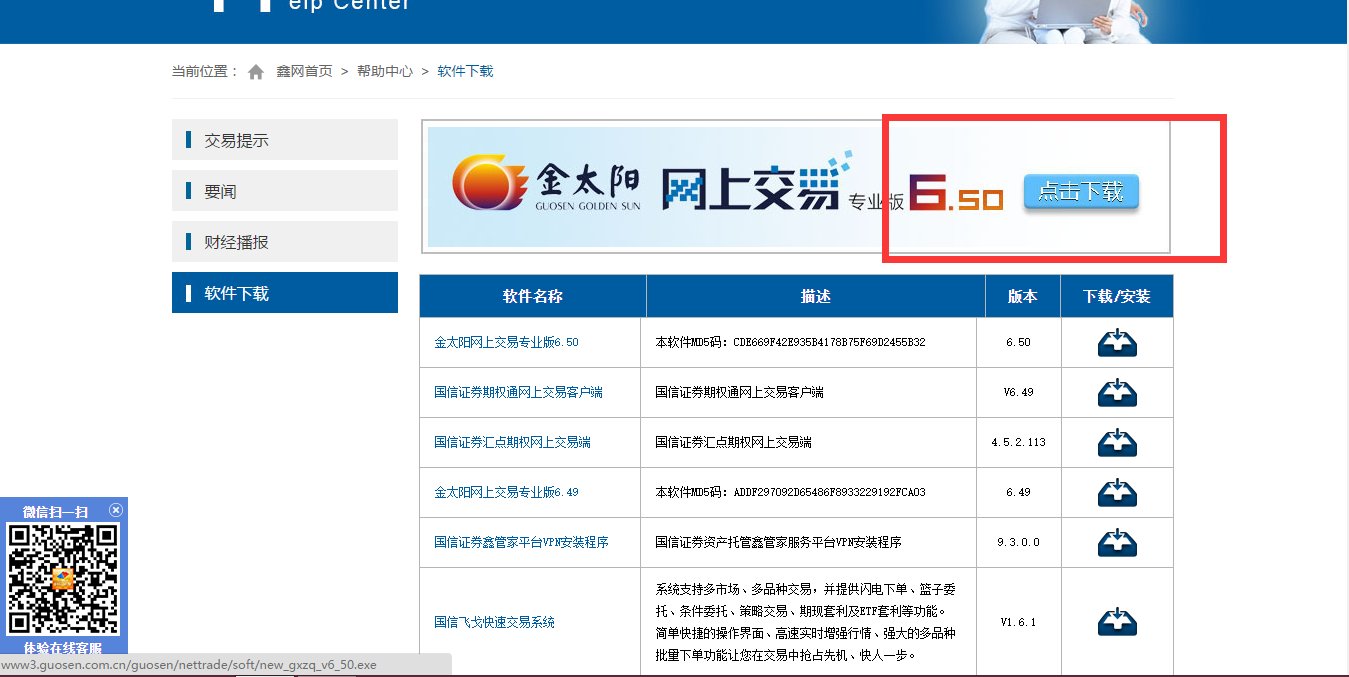1349x677 pixels.
Task: Click the download icon for 国信证券鑫管家平台VPN安装程序
Action: (1117, 542)
